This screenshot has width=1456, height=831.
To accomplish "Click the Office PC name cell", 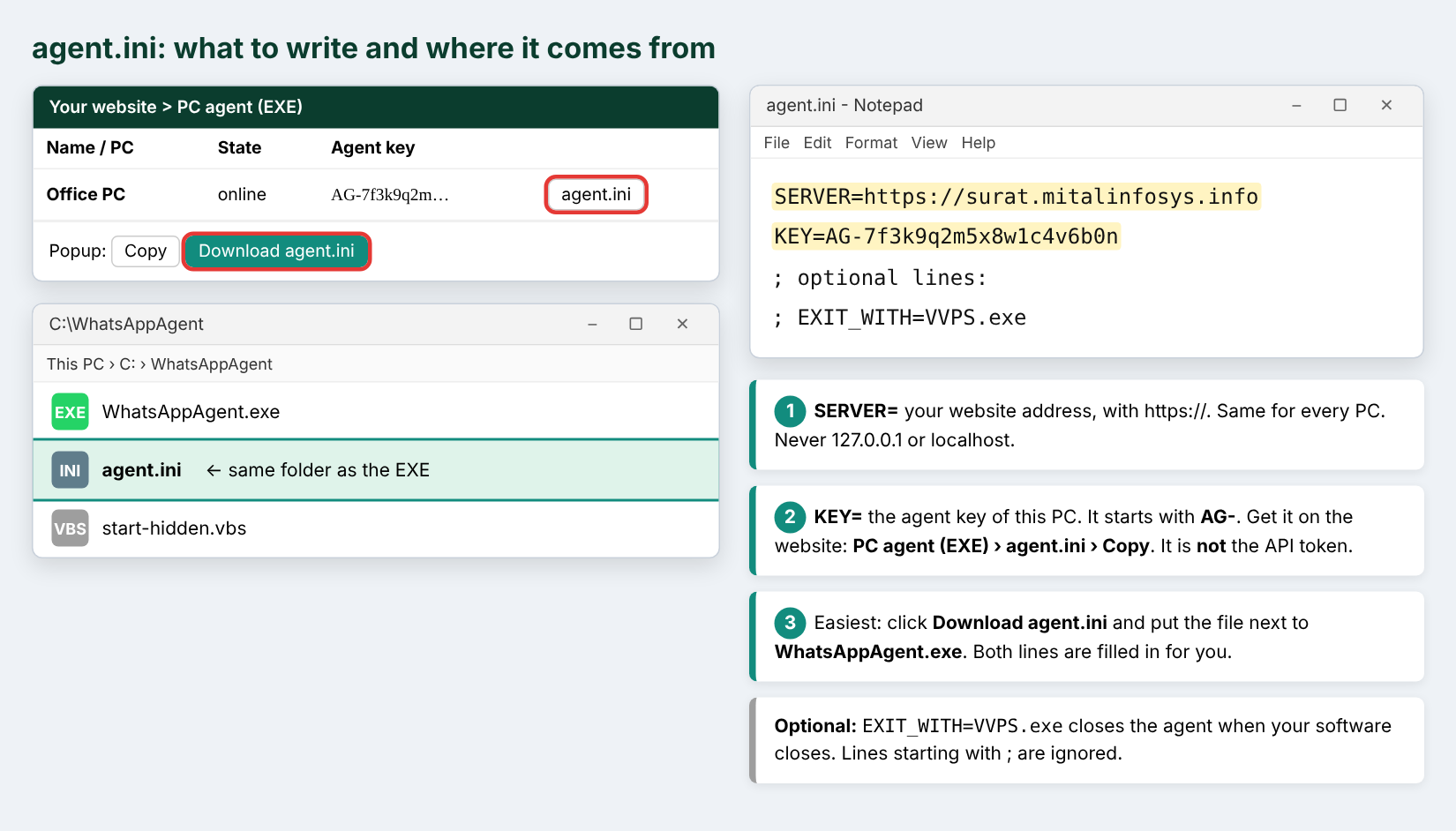I will tap(86, 194).
